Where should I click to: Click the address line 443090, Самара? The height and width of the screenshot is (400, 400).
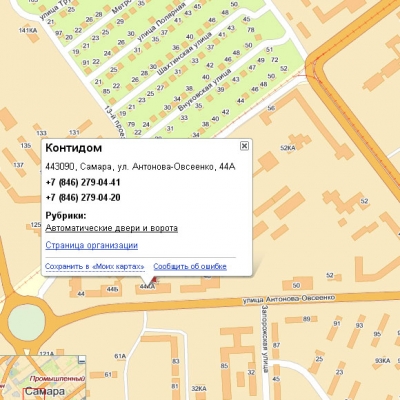[x=140, y=167]
